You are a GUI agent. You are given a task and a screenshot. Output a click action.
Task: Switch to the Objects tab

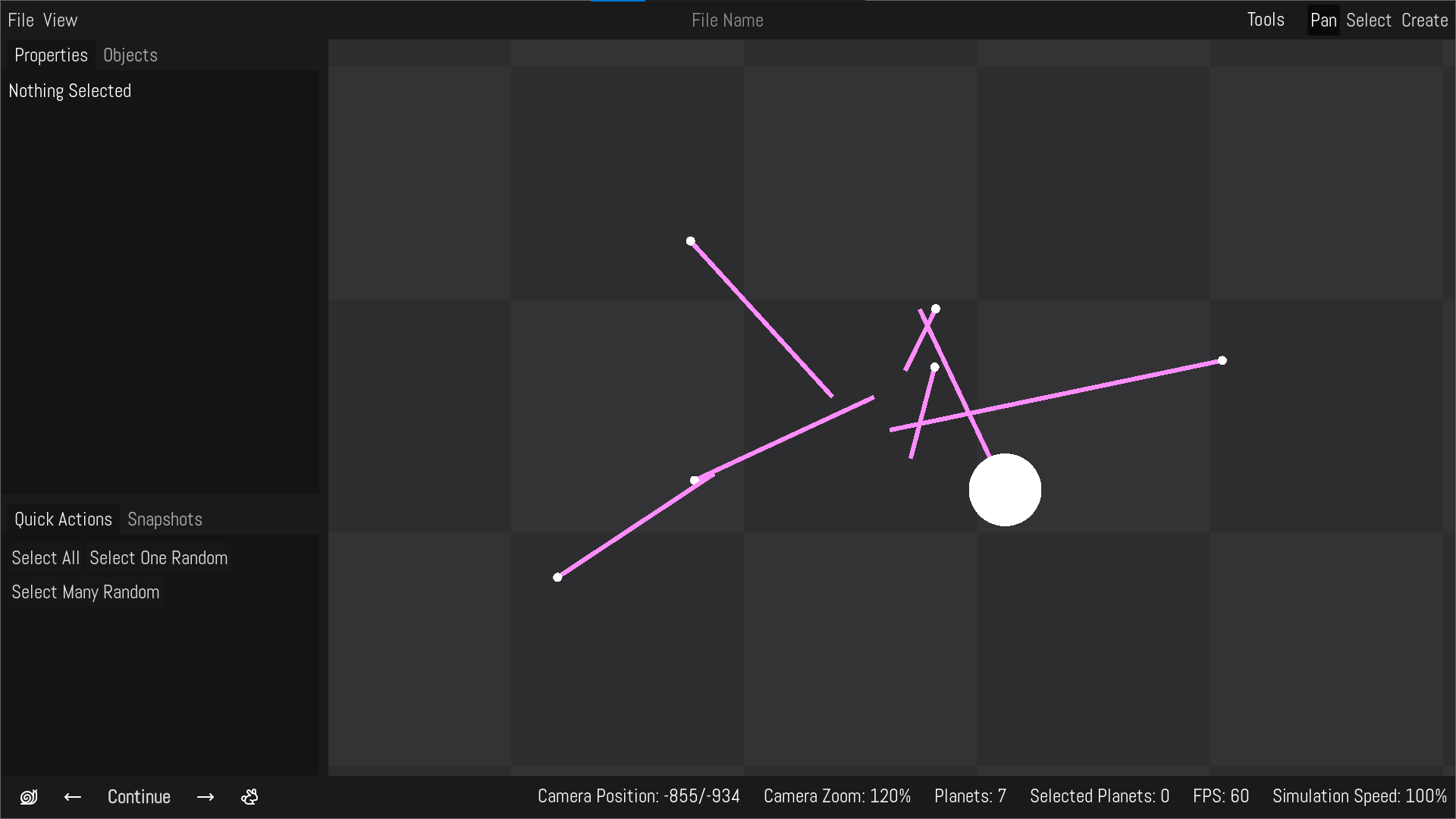(x=130, y=55)
